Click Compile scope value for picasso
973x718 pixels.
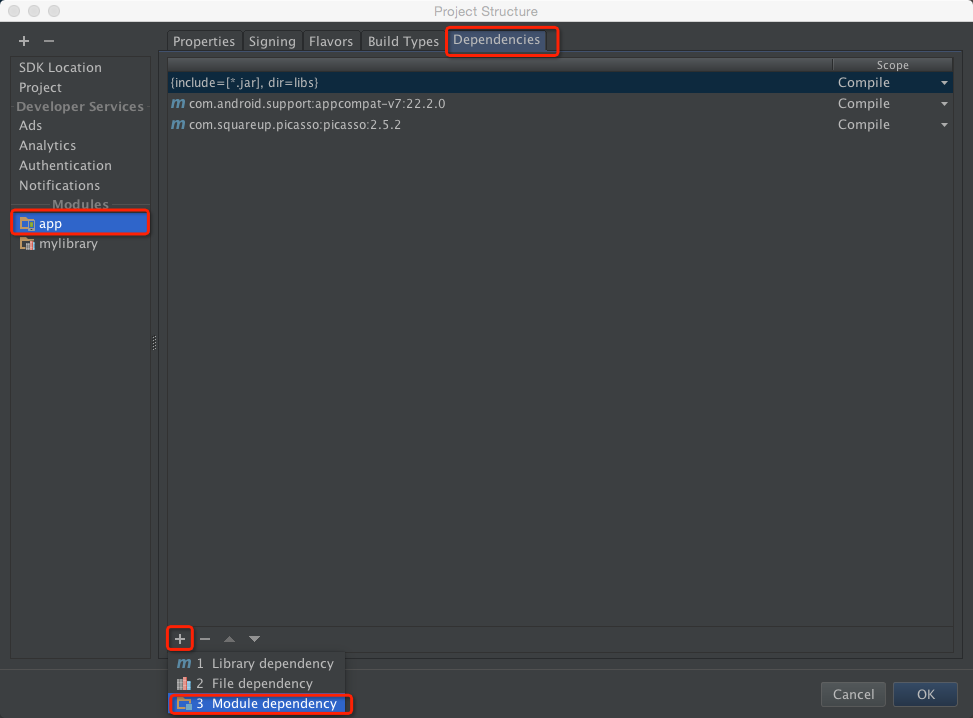pyautogui.click(x=863, y=125)
